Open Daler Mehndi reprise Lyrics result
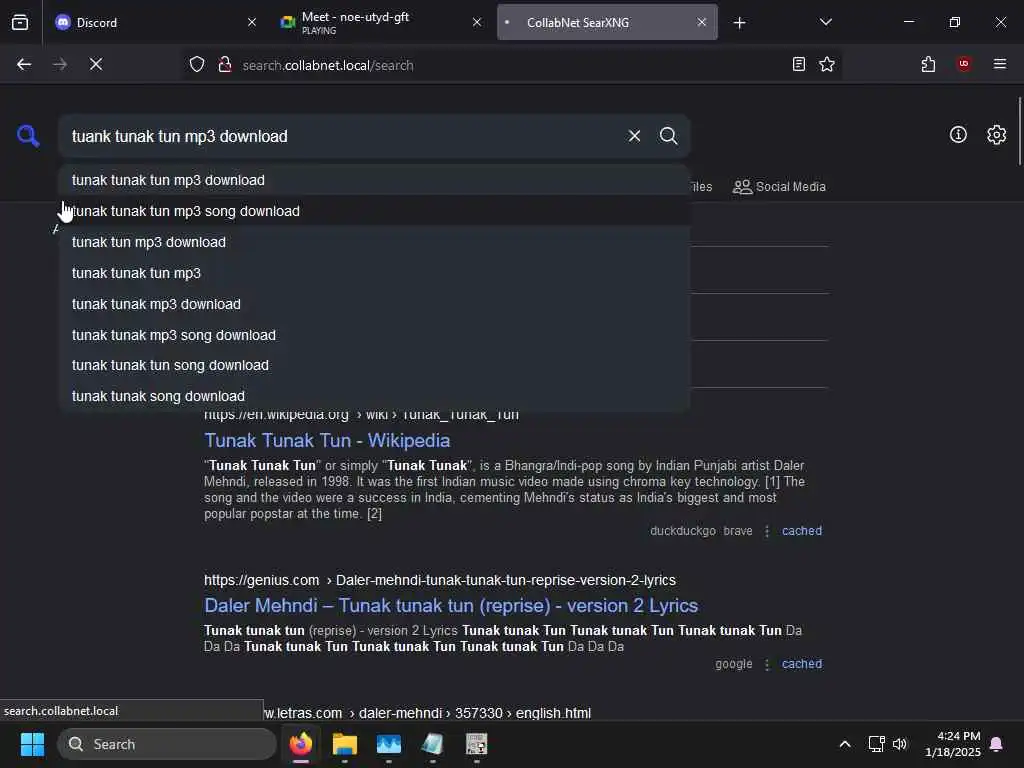Image resolution: width=1024 pixels, height=768 pixels. coord(451,606)
